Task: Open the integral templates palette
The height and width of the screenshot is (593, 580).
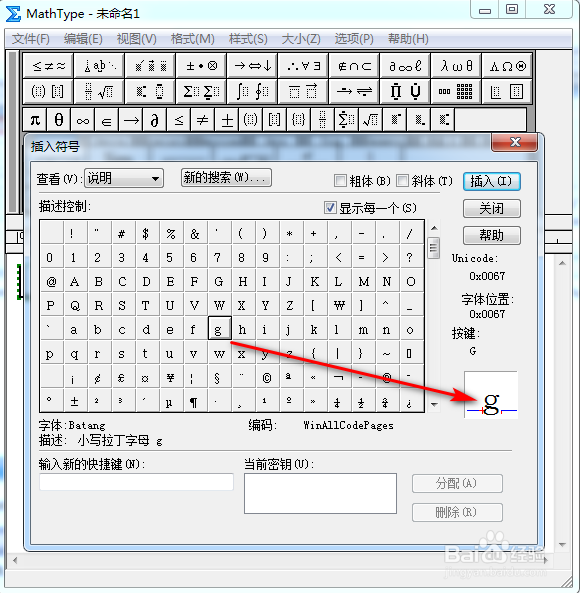Action: [252, 91]
